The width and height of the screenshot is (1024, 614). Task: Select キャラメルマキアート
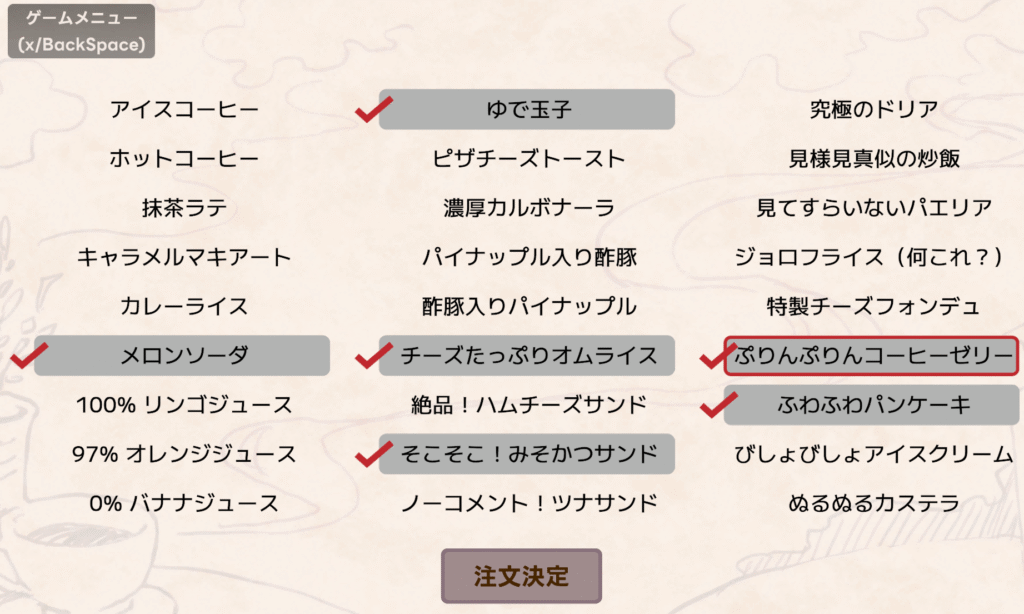pyautogui.click(x=180, y=257)
